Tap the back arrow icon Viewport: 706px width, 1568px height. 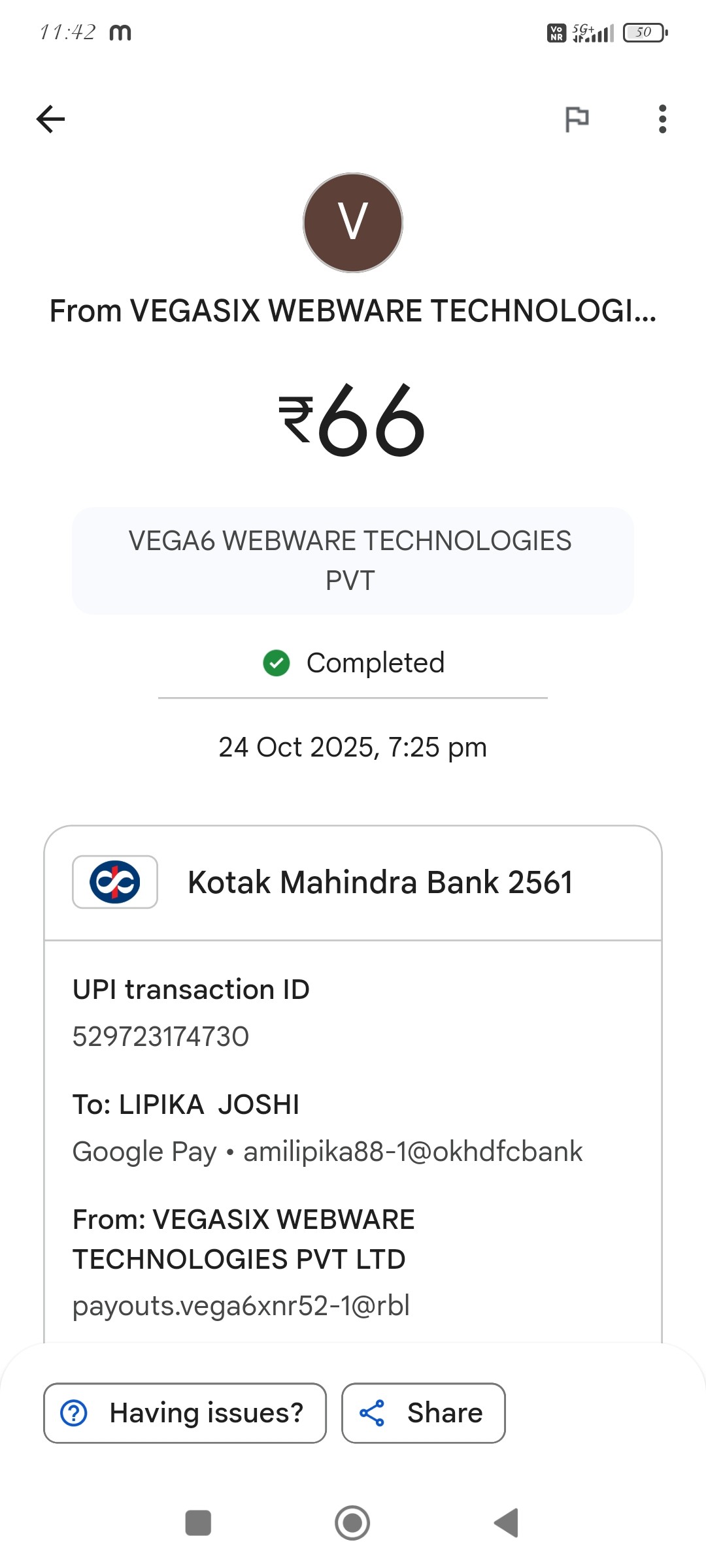click(x=50, y=119)
